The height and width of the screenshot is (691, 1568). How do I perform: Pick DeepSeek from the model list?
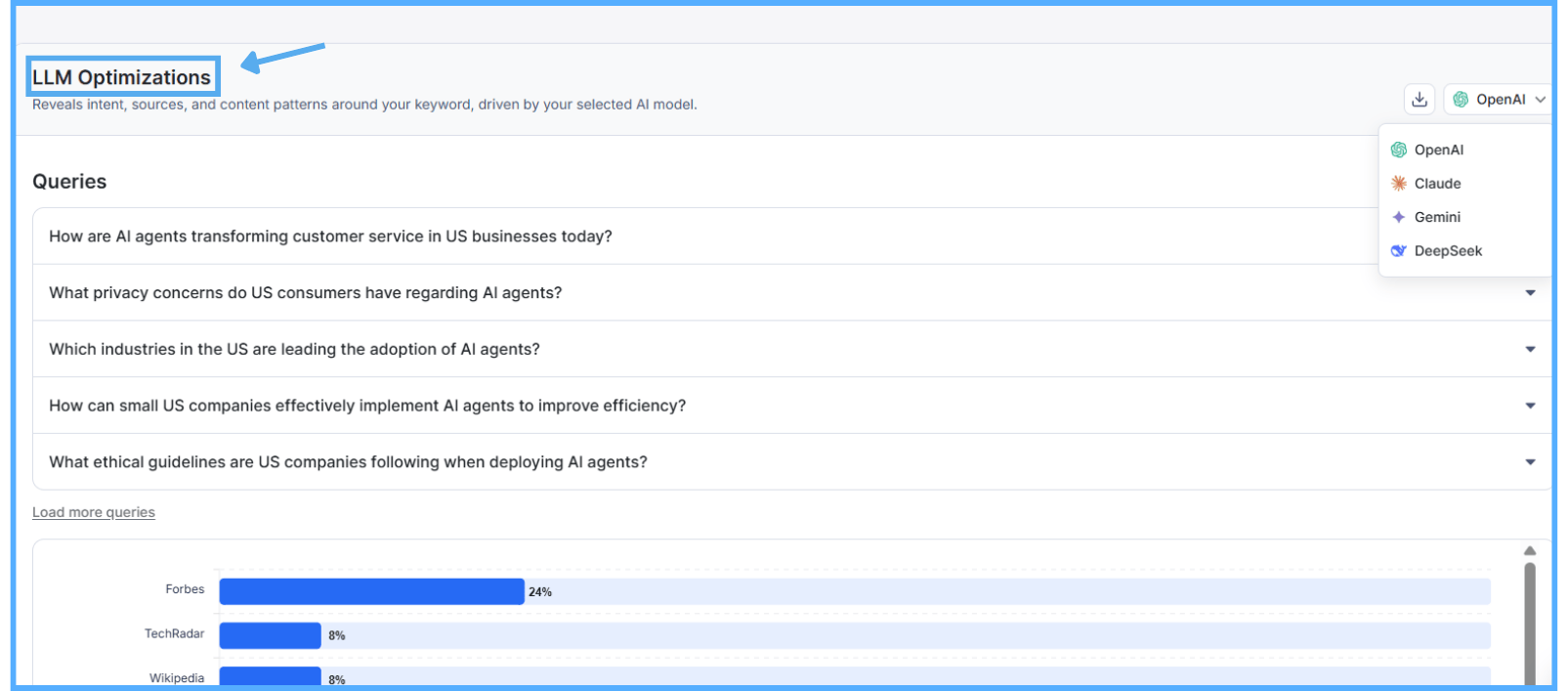tap(1448, 251)
